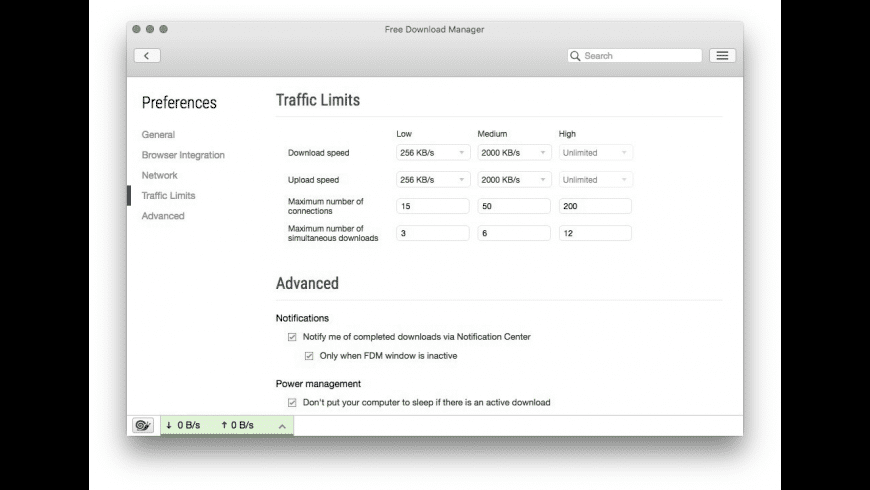
Task: Toggle Don't put computer to sleep checkbox
Action: pos(292,402)
